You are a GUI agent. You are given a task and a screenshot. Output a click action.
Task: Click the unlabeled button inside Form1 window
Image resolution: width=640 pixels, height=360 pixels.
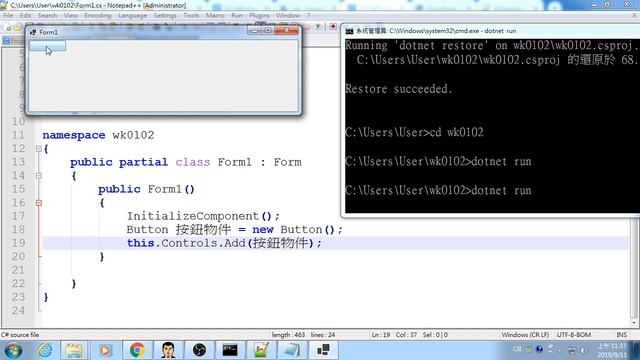coord(47,46)
